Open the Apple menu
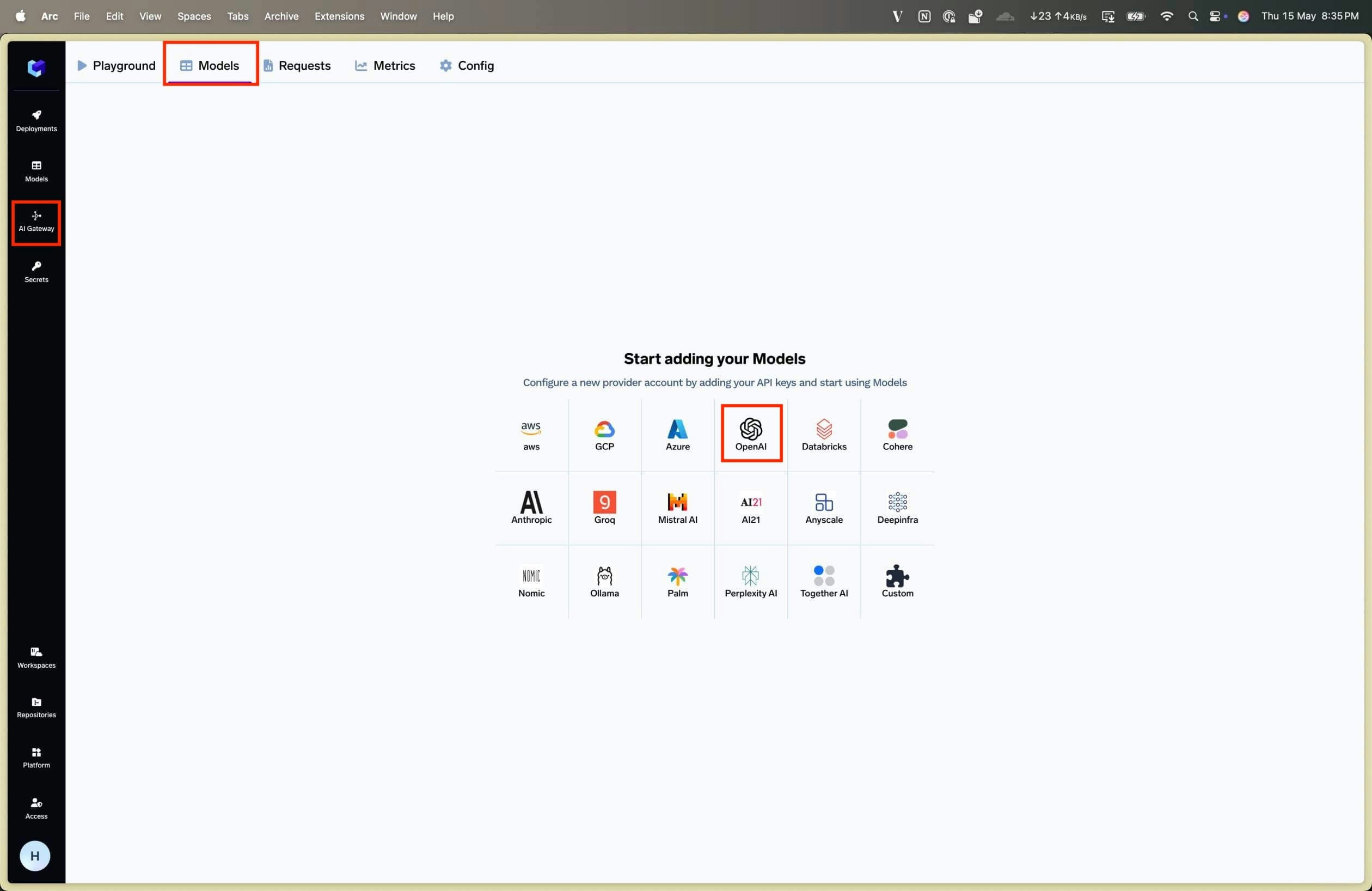This screenshot has width=1372, height=891. (x=20, y=16)
